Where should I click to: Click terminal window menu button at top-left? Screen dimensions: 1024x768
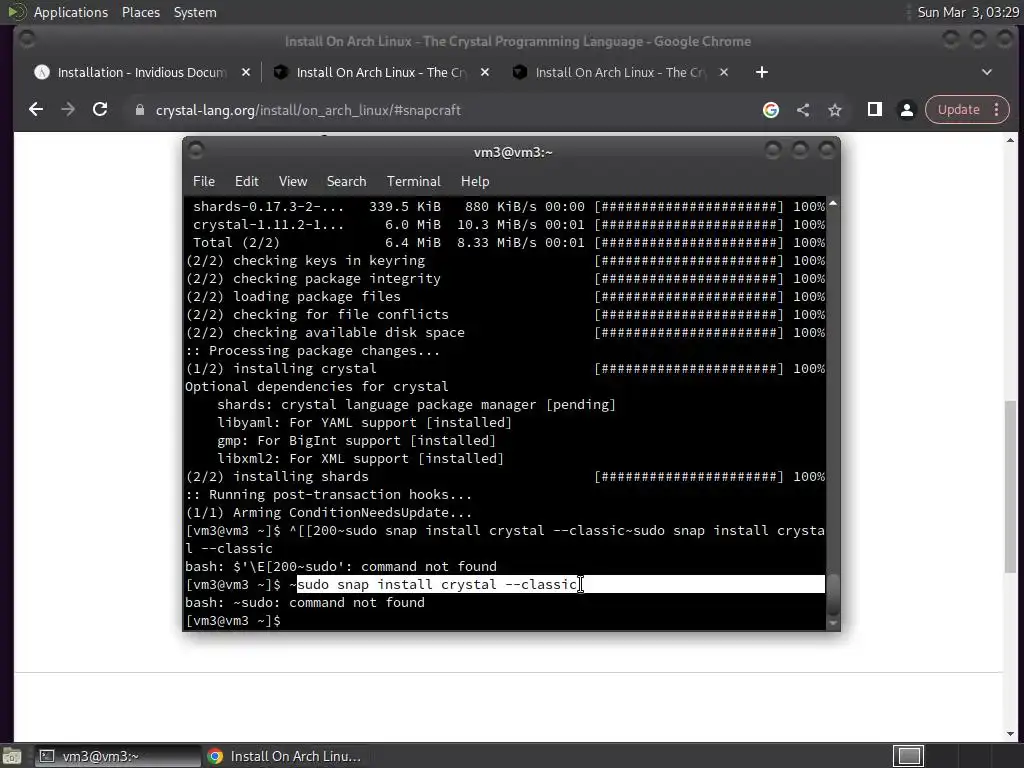click(195, 150)
